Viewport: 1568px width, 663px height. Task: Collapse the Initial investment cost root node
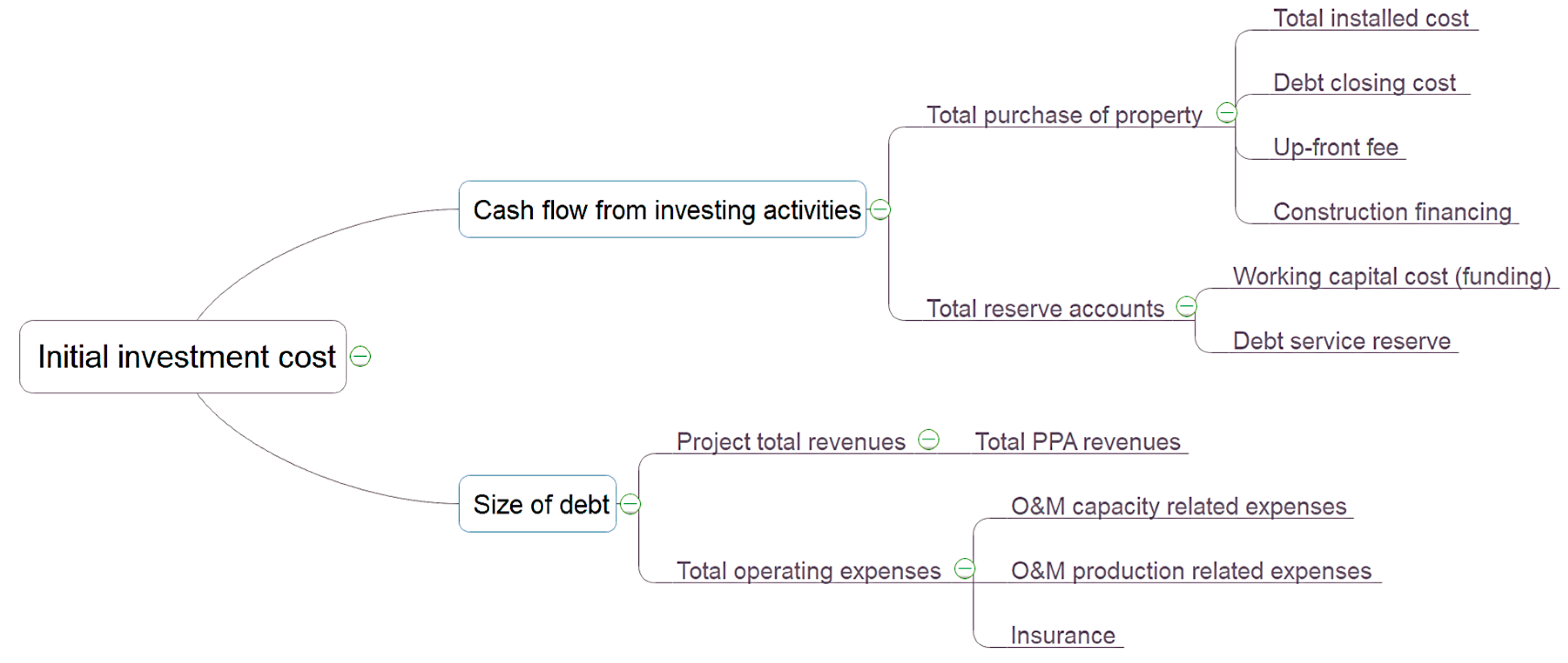click(360, 356)
